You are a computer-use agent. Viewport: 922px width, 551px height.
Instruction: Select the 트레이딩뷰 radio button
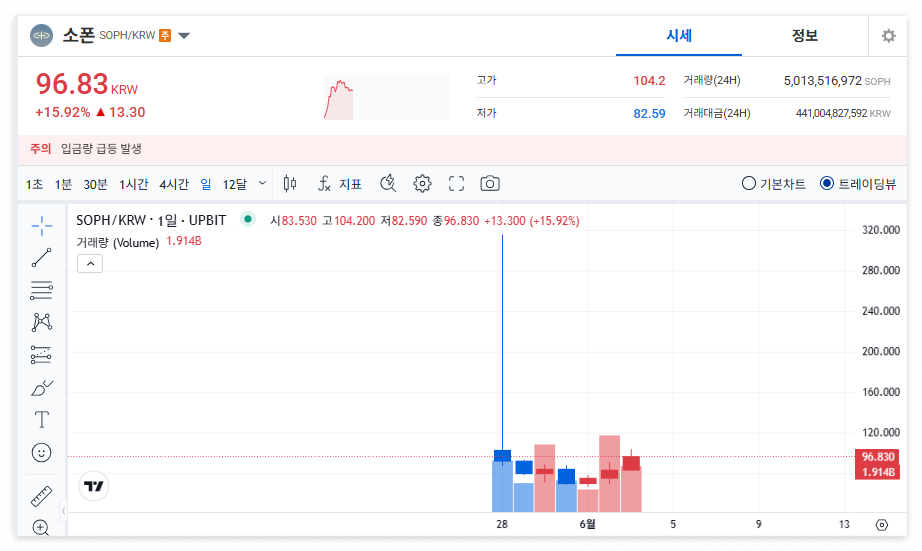(827, 184)
